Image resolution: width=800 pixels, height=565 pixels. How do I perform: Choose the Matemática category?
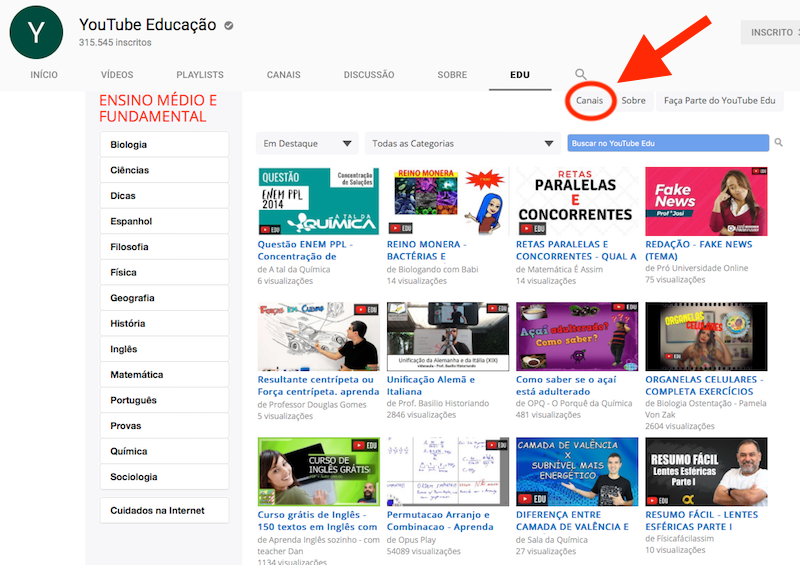pyautogui.click(x=164, y=375)
